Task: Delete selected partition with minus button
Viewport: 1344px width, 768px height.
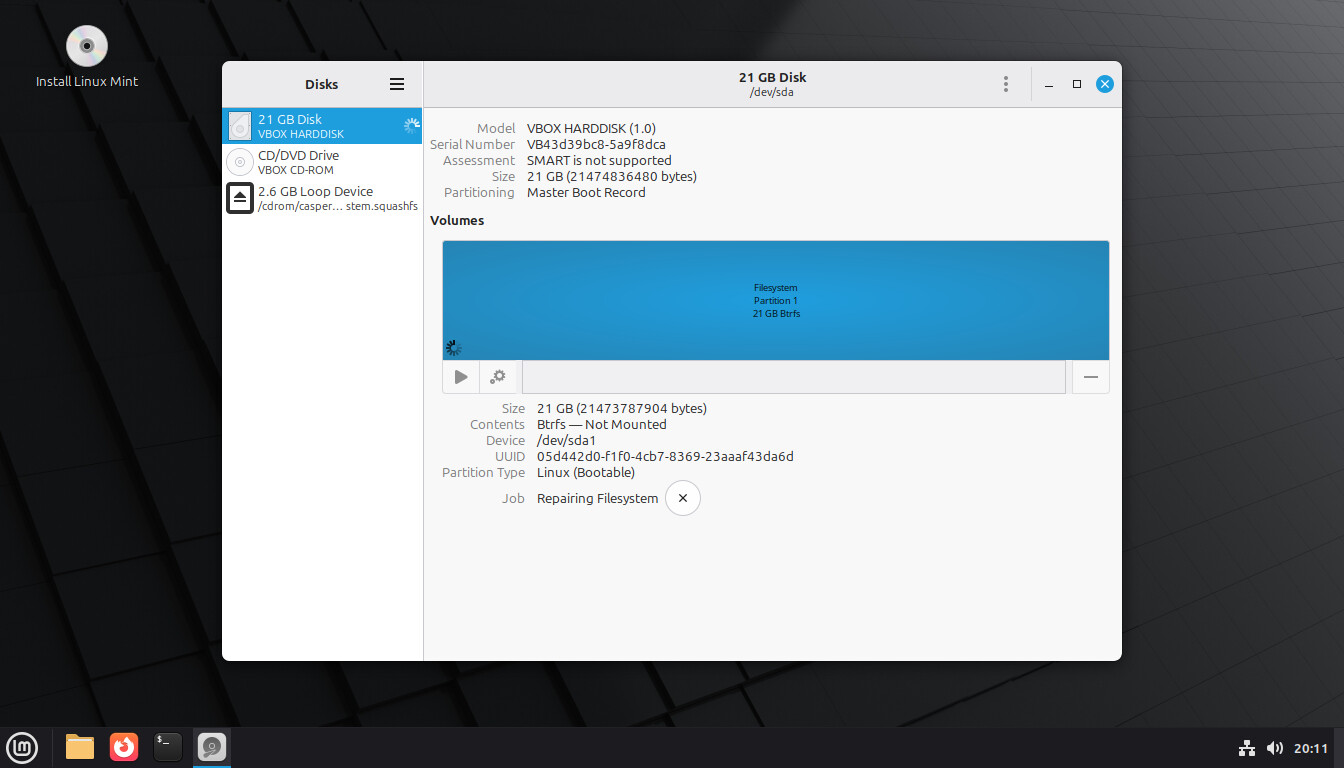Action: click(1090, 377)
